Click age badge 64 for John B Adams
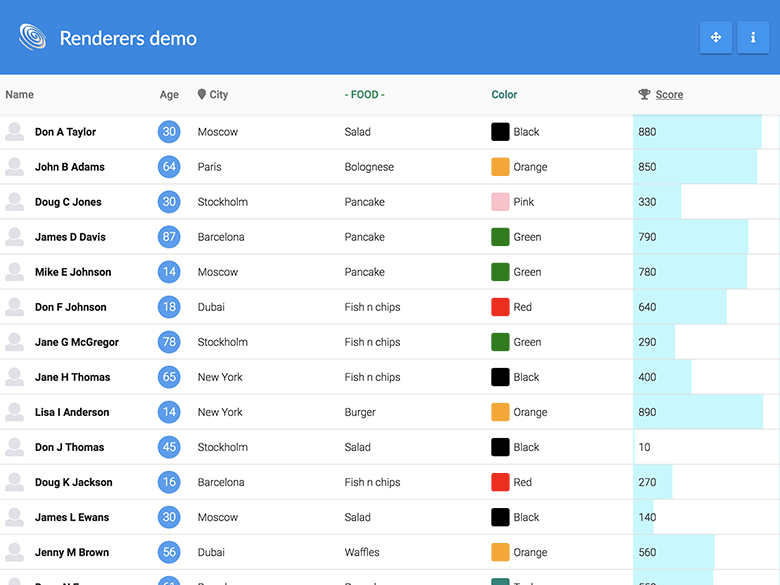 tap(169, 167)
